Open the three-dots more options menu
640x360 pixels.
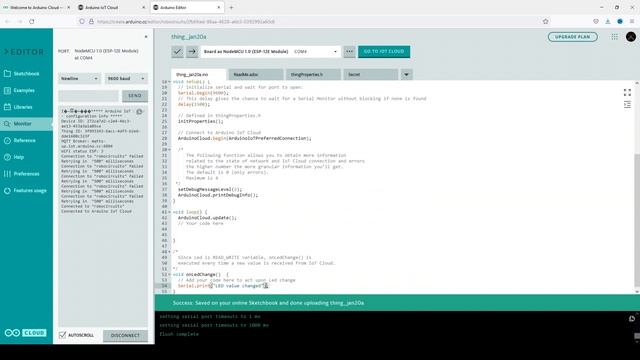coord(349,52)
